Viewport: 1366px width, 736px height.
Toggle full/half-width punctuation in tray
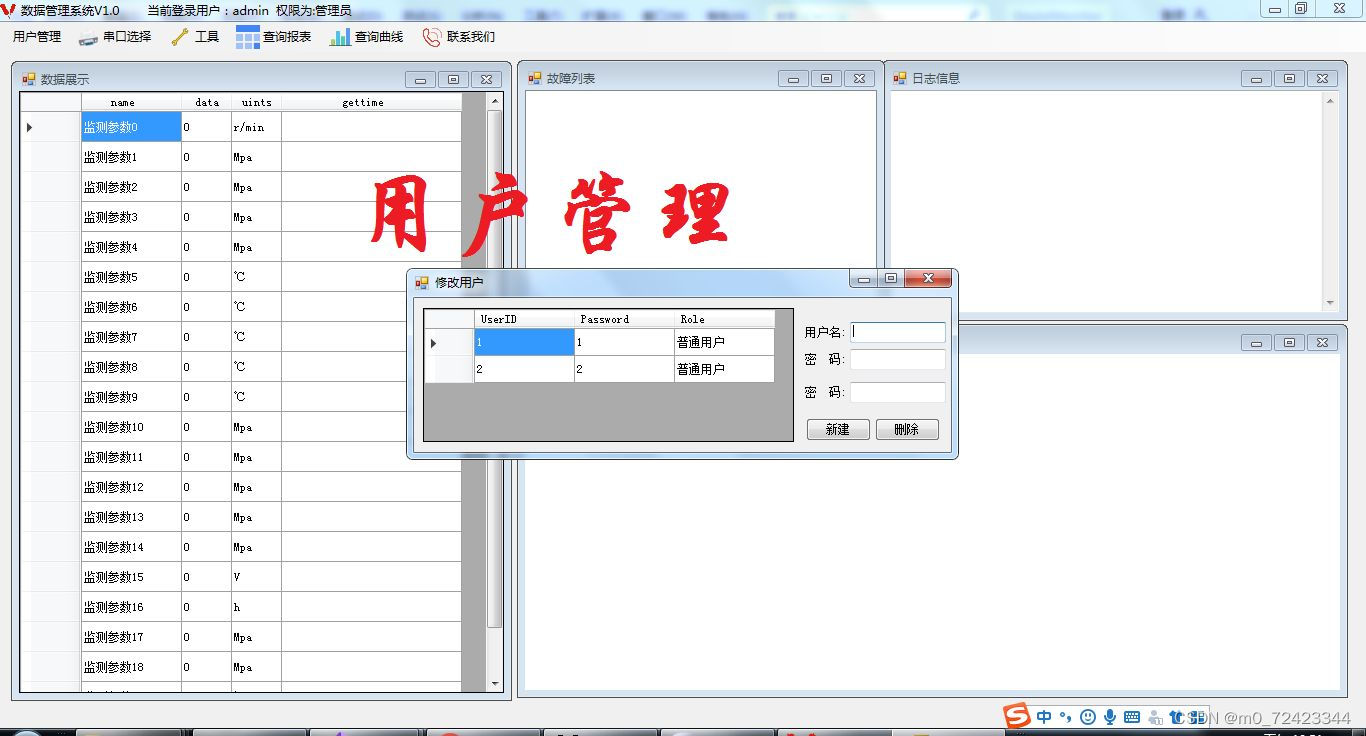pyautogui.click(x=1066, y=716)
